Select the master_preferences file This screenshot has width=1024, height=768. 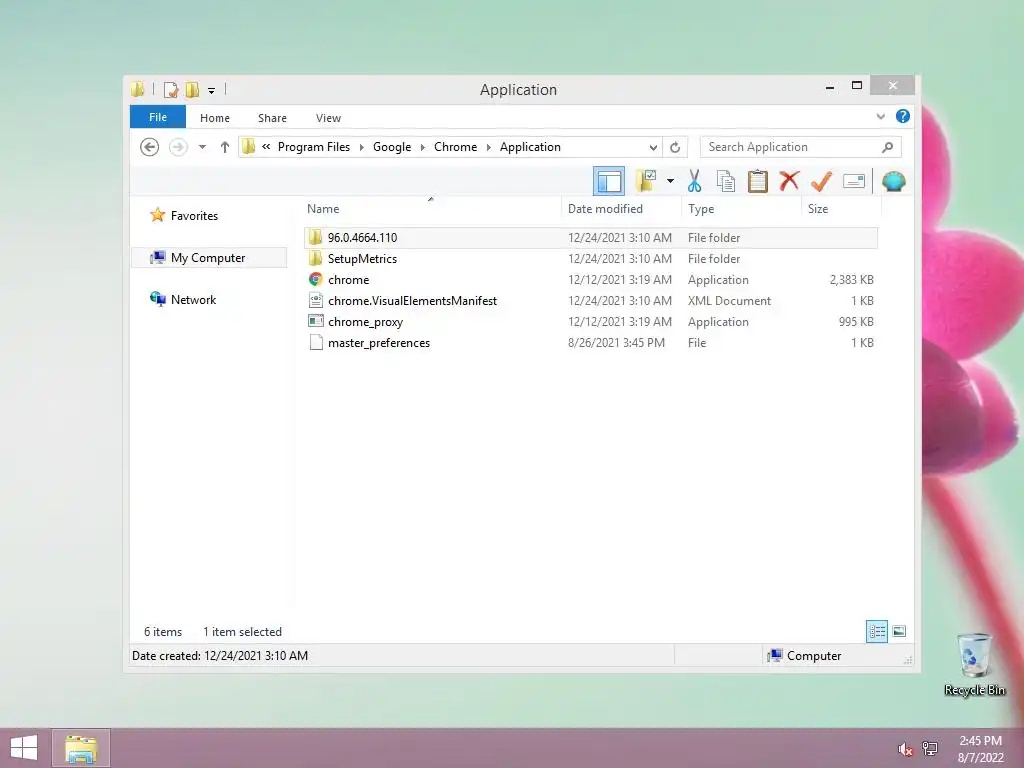click(590, 343)
